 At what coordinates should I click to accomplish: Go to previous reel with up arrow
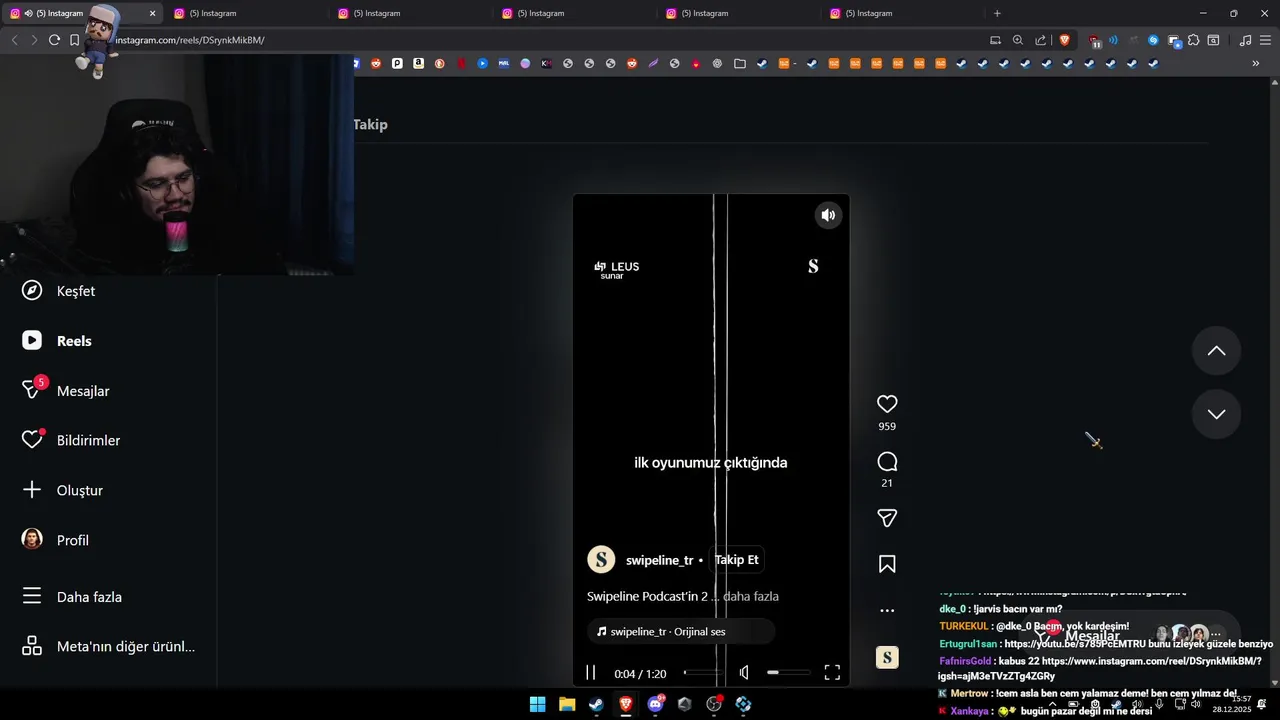pyautogui.click(x=1216, y=351)
